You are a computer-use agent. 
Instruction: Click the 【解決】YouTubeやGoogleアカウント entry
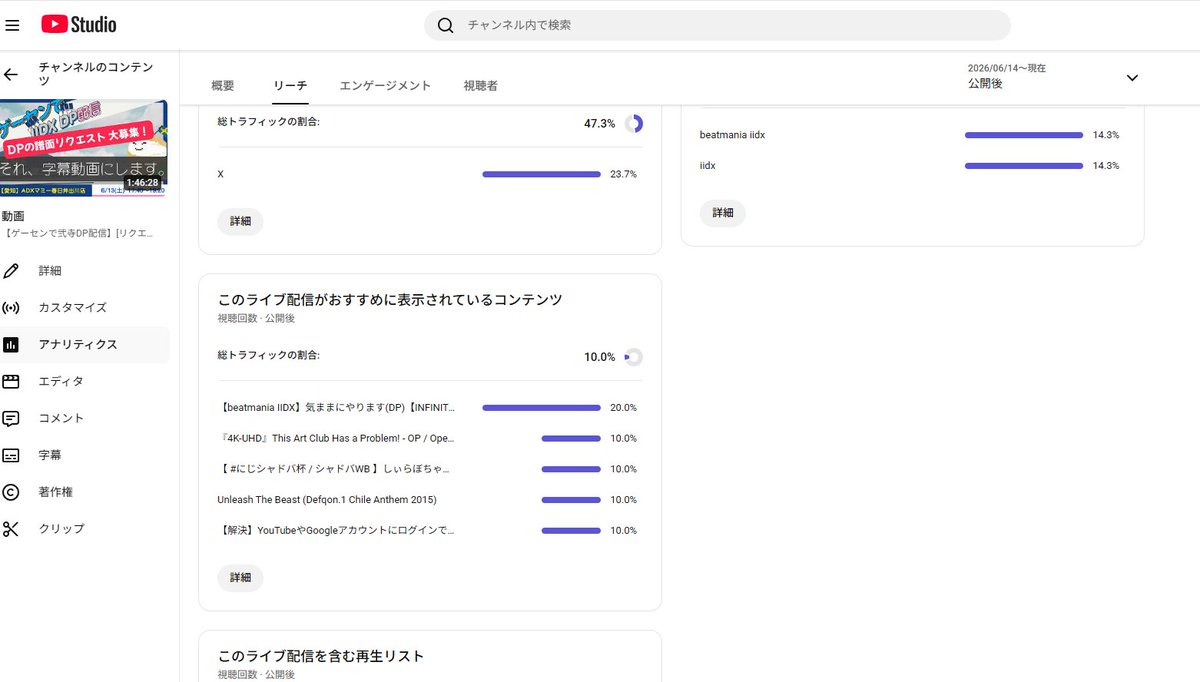click(336, 531)
